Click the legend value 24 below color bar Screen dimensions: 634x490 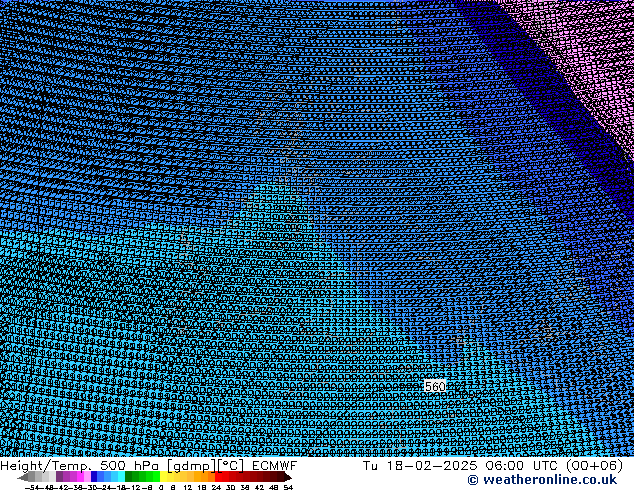click(x=216, y=487)
